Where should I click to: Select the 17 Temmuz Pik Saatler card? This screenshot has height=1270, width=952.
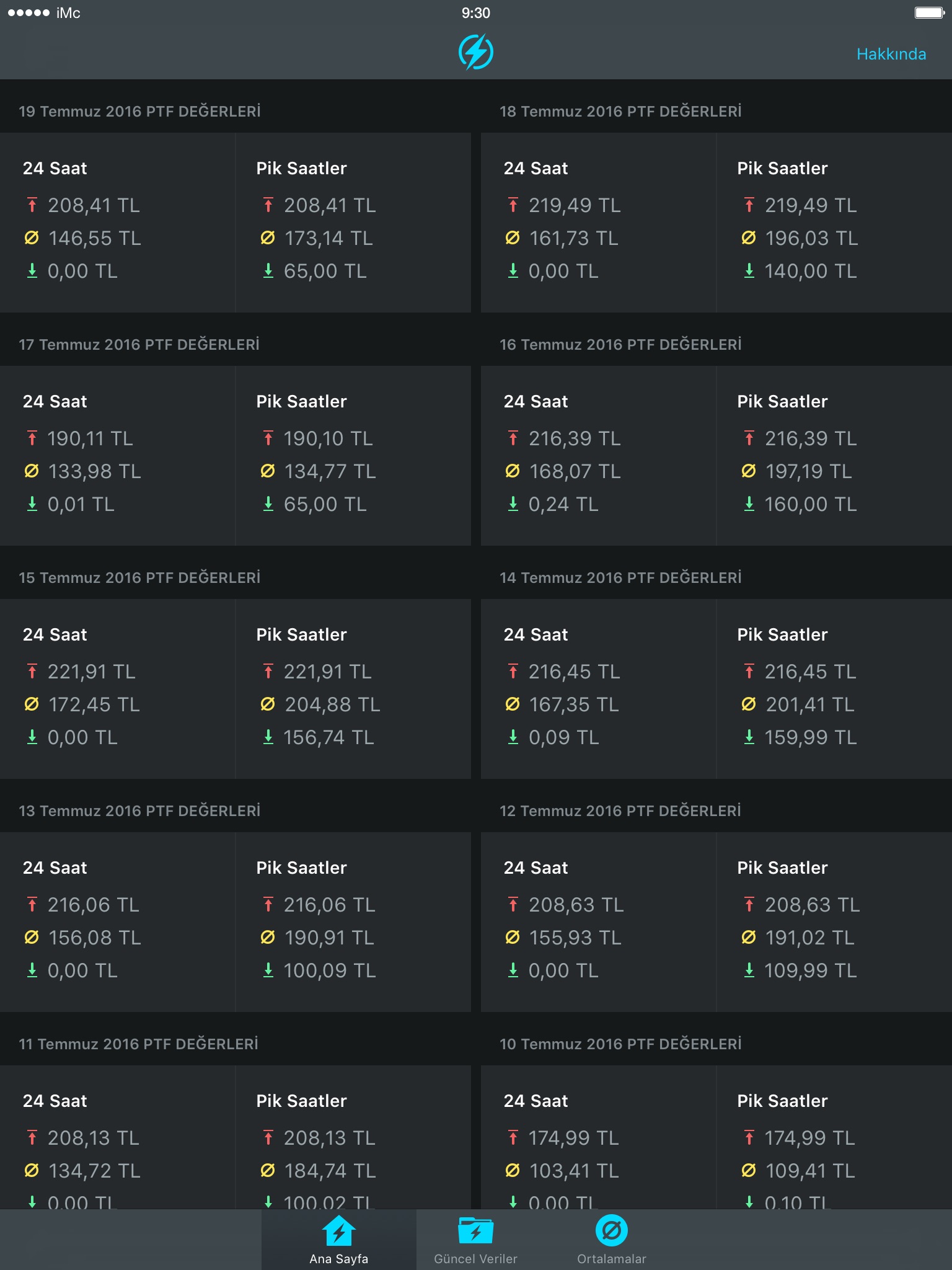click(353, 456)
